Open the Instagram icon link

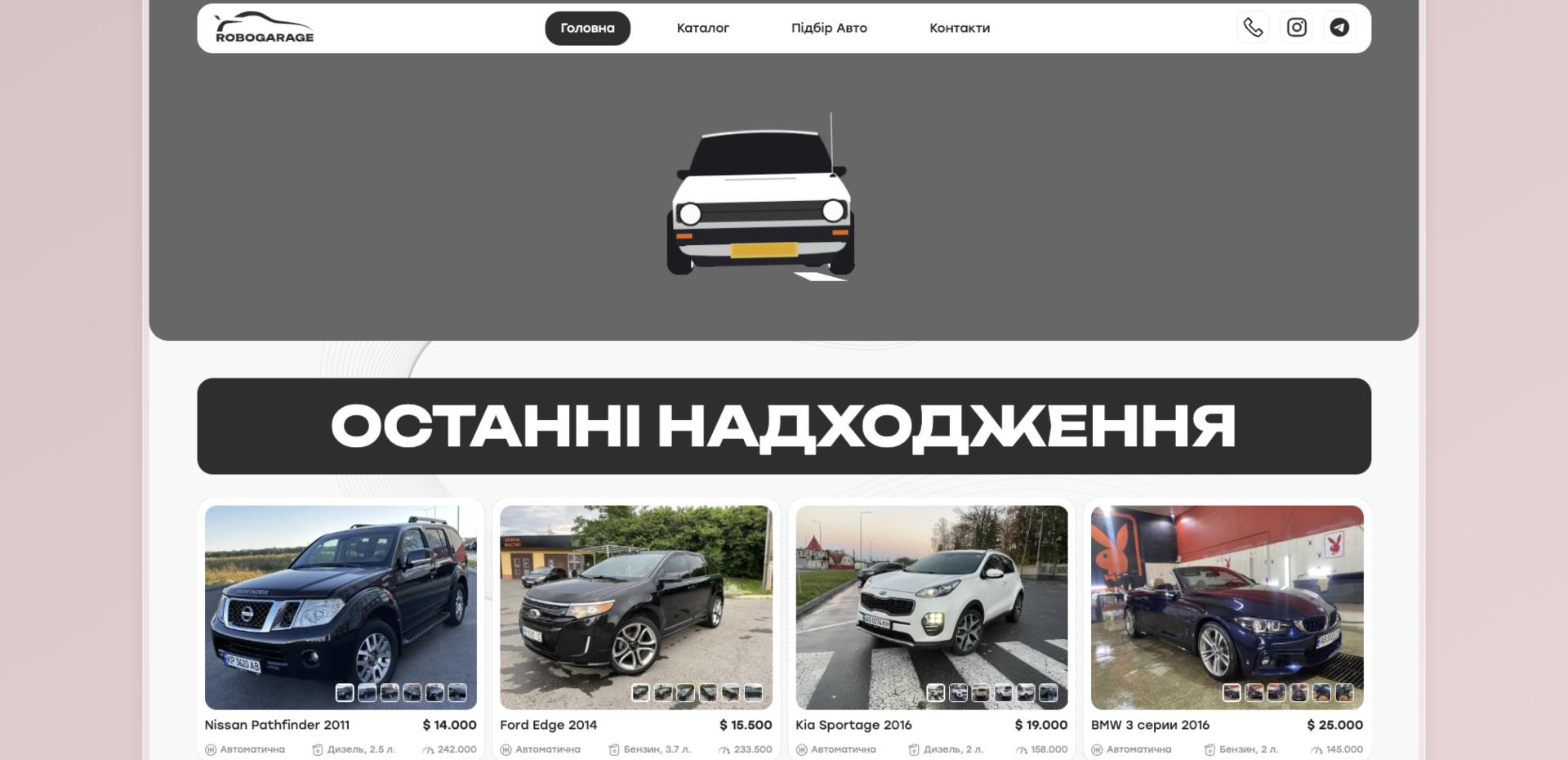tap(1296, 28)
